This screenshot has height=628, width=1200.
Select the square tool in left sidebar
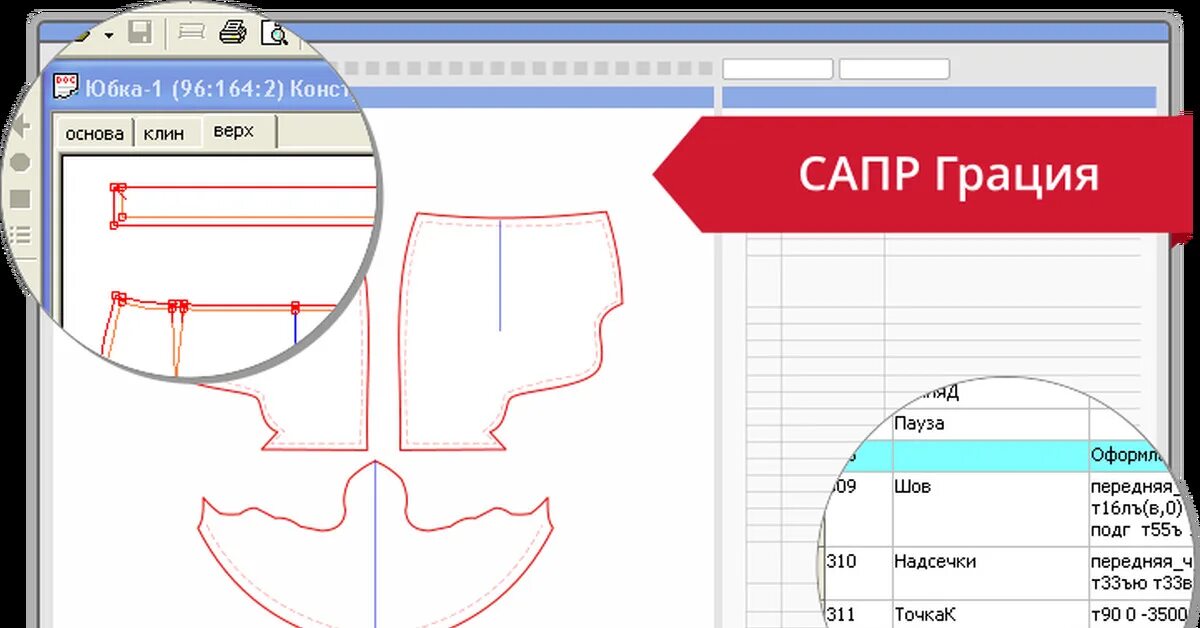coord(20,199)
